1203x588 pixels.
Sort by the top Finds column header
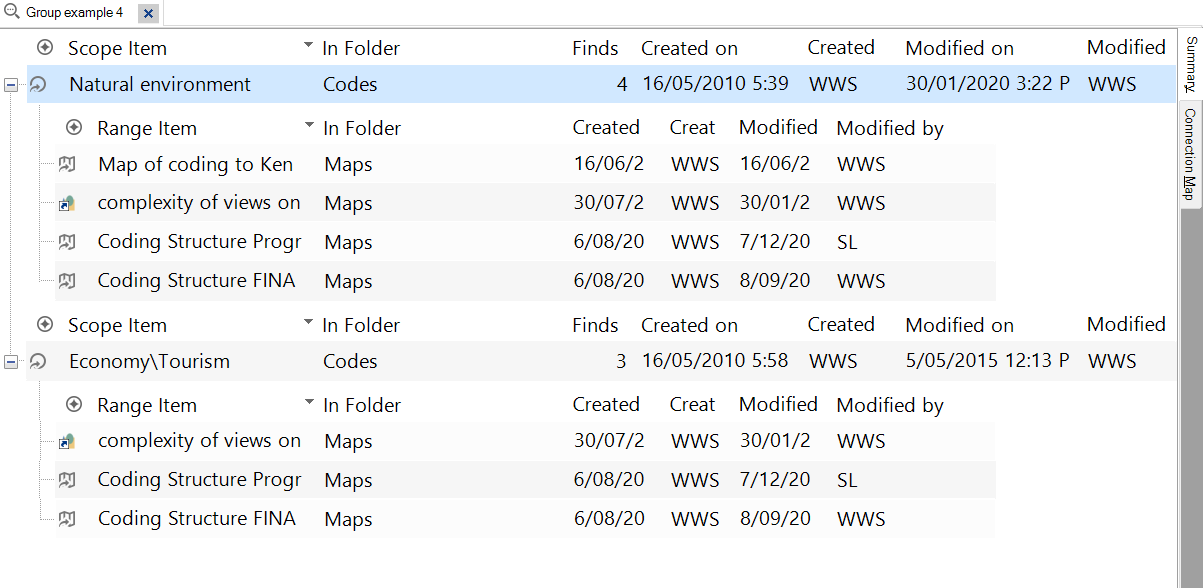pyautogui.click(x=595, y=48)
